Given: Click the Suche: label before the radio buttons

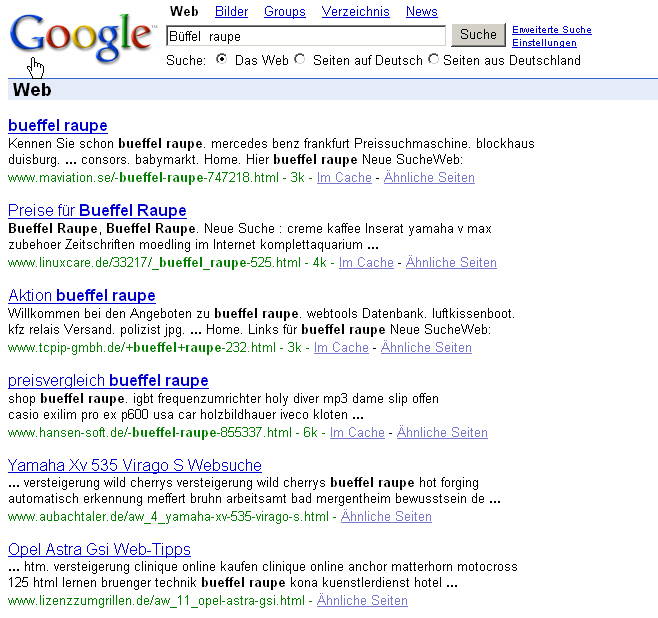Looking at the screenshot, I should (186, 60).
